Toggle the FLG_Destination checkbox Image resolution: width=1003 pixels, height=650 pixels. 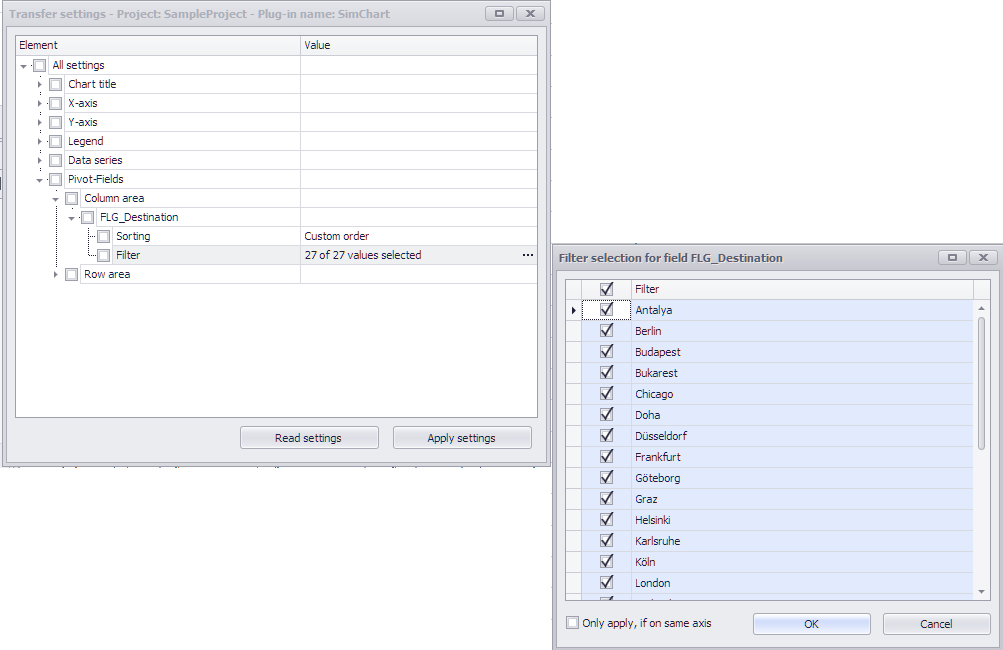pyautogui.click(x=88, y=218)
